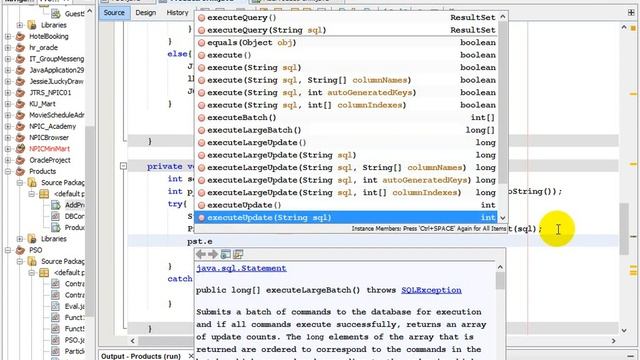This screenshot has height=360, width=640.
Task: Collapse the PSO project node
Action: [x=8, y=250]
